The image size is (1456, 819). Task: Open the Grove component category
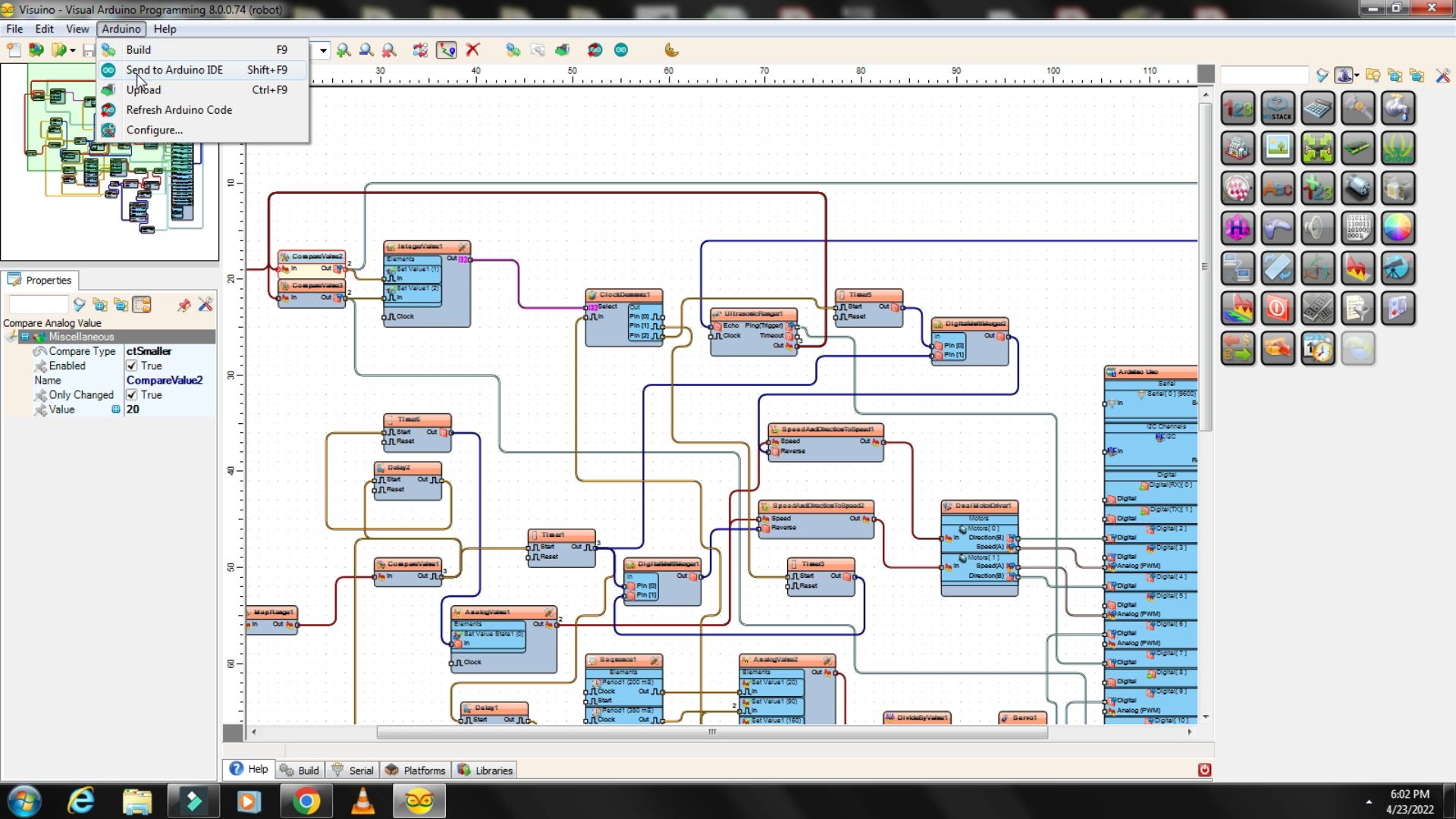coord(1398,148)
